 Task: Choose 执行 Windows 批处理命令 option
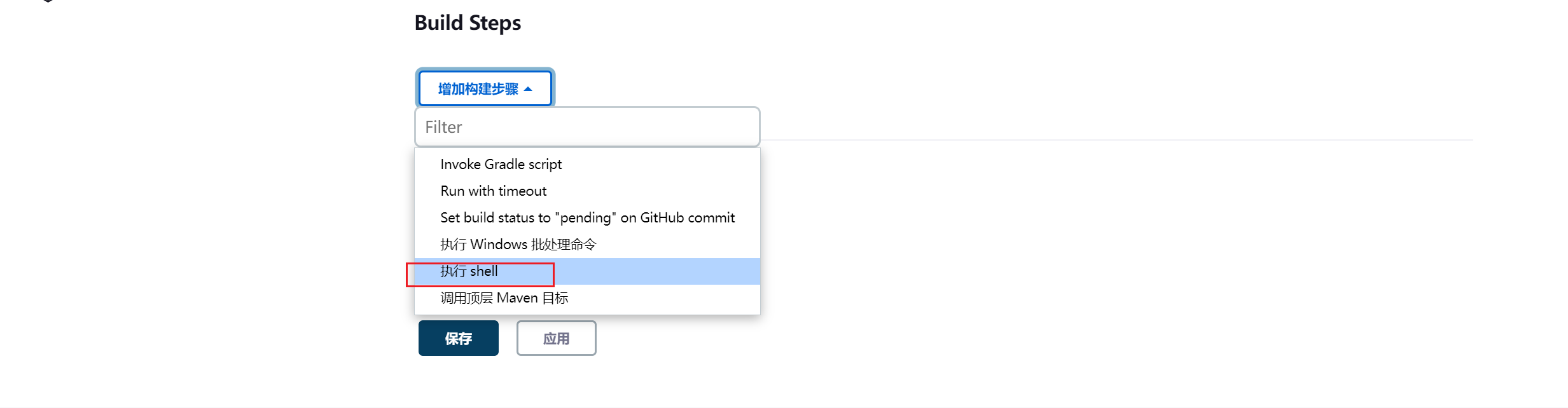[587, 244]
